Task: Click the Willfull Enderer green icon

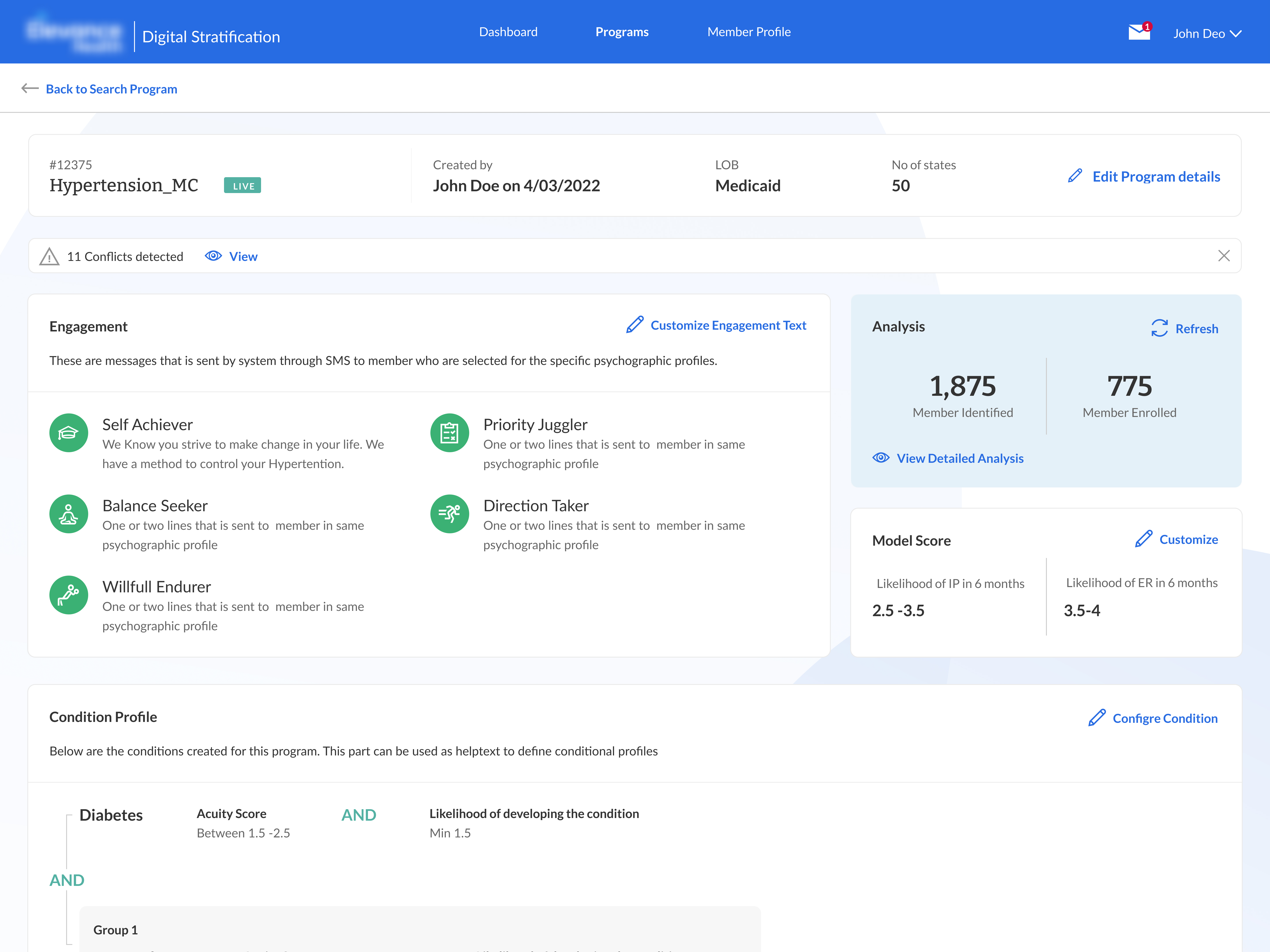Action: click(x=68, y=595)
